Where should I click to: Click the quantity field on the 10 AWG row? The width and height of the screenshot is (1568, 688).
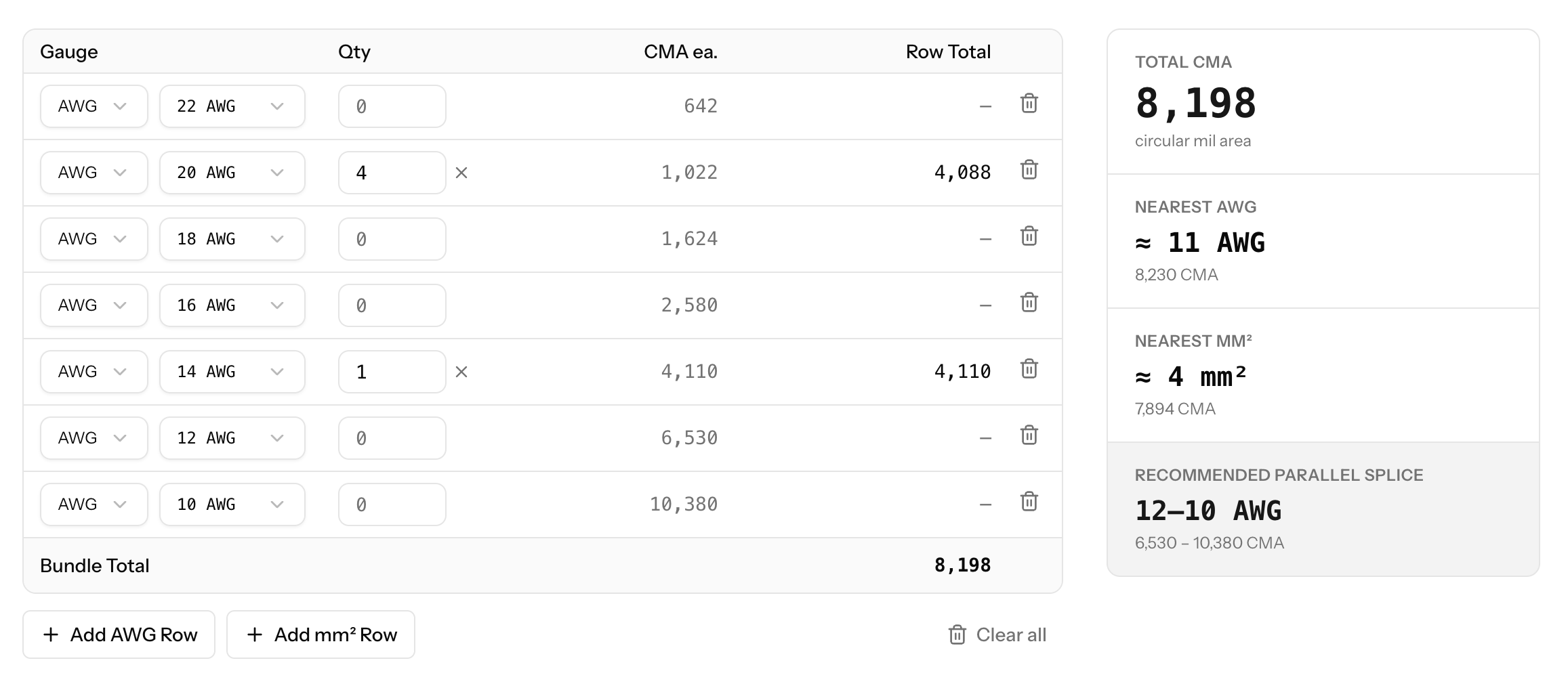pyautogui.click(x=392, y=504)
